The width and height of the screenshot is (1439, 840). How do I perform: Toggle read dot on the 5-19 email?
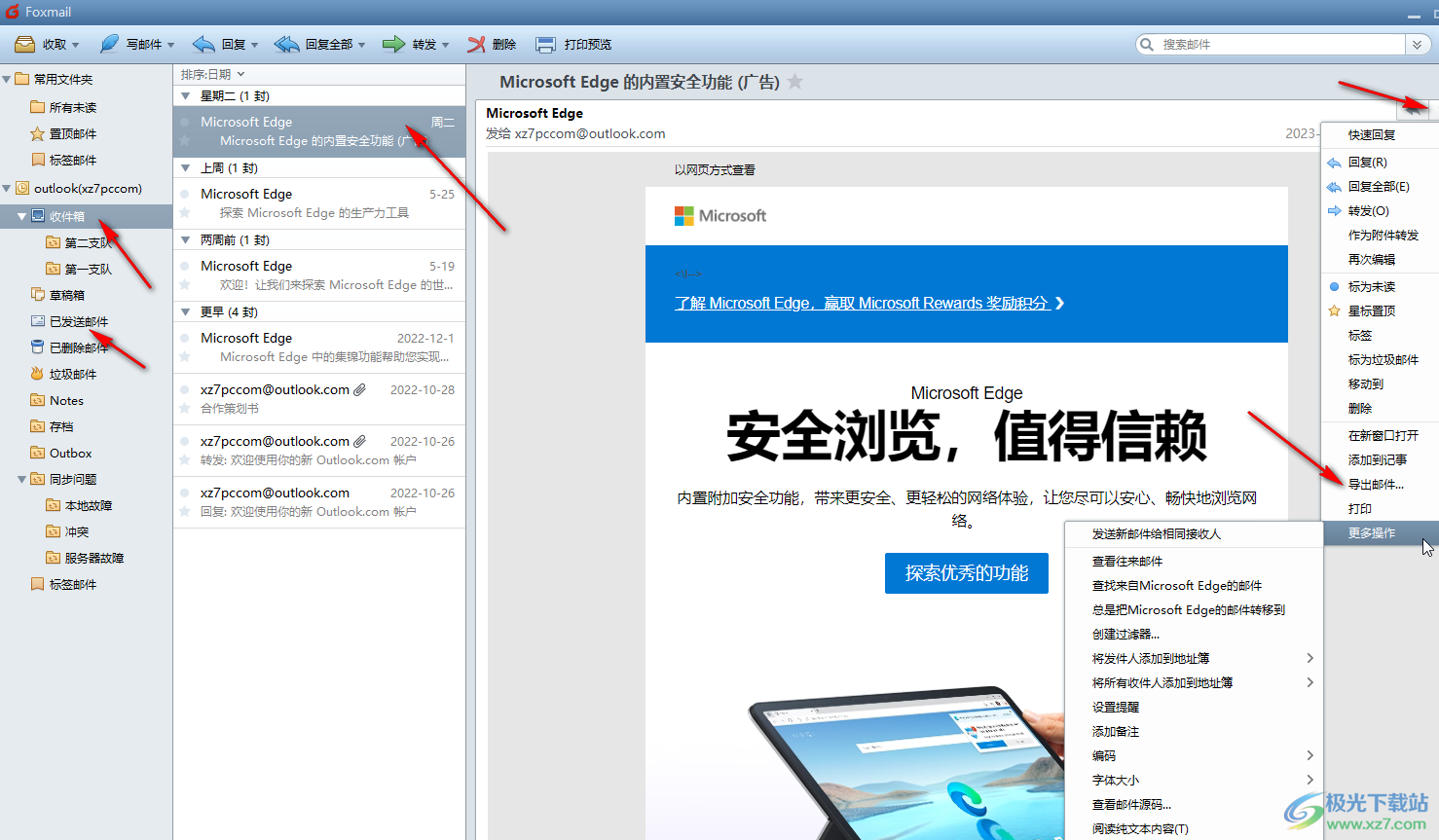coord(185,266)
